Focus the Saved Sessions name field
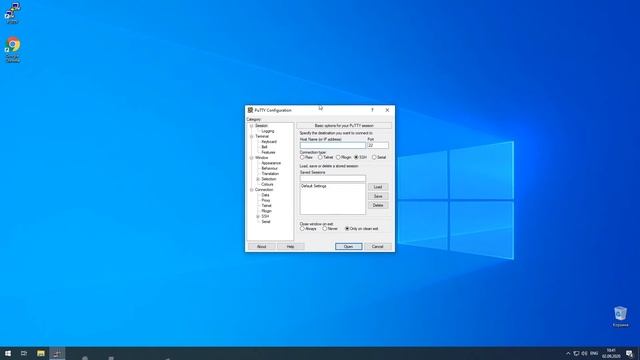 pyautogui.click(x=333, y=178)
